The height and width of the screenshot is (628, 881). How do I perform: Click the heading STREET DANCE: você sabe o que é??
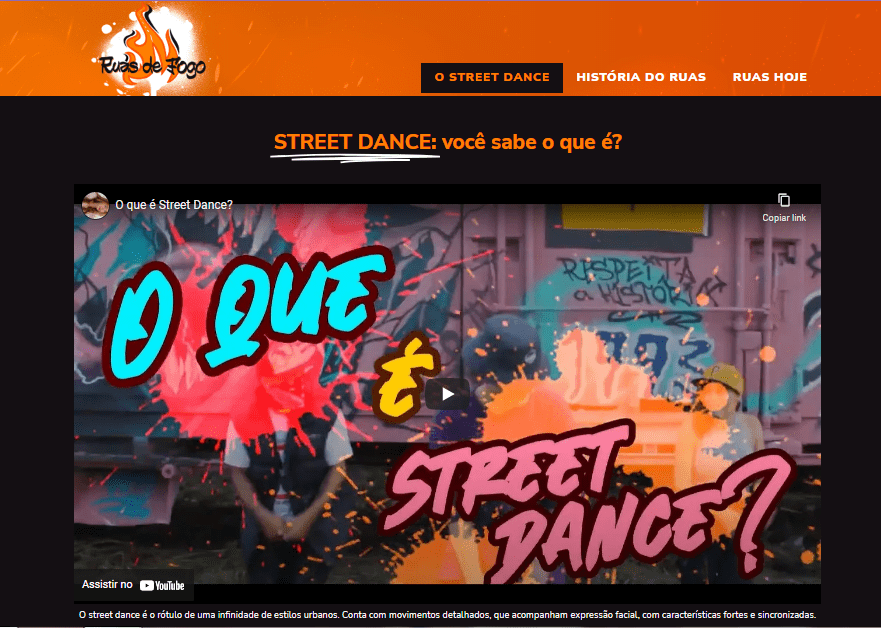(x=448, y=142)
